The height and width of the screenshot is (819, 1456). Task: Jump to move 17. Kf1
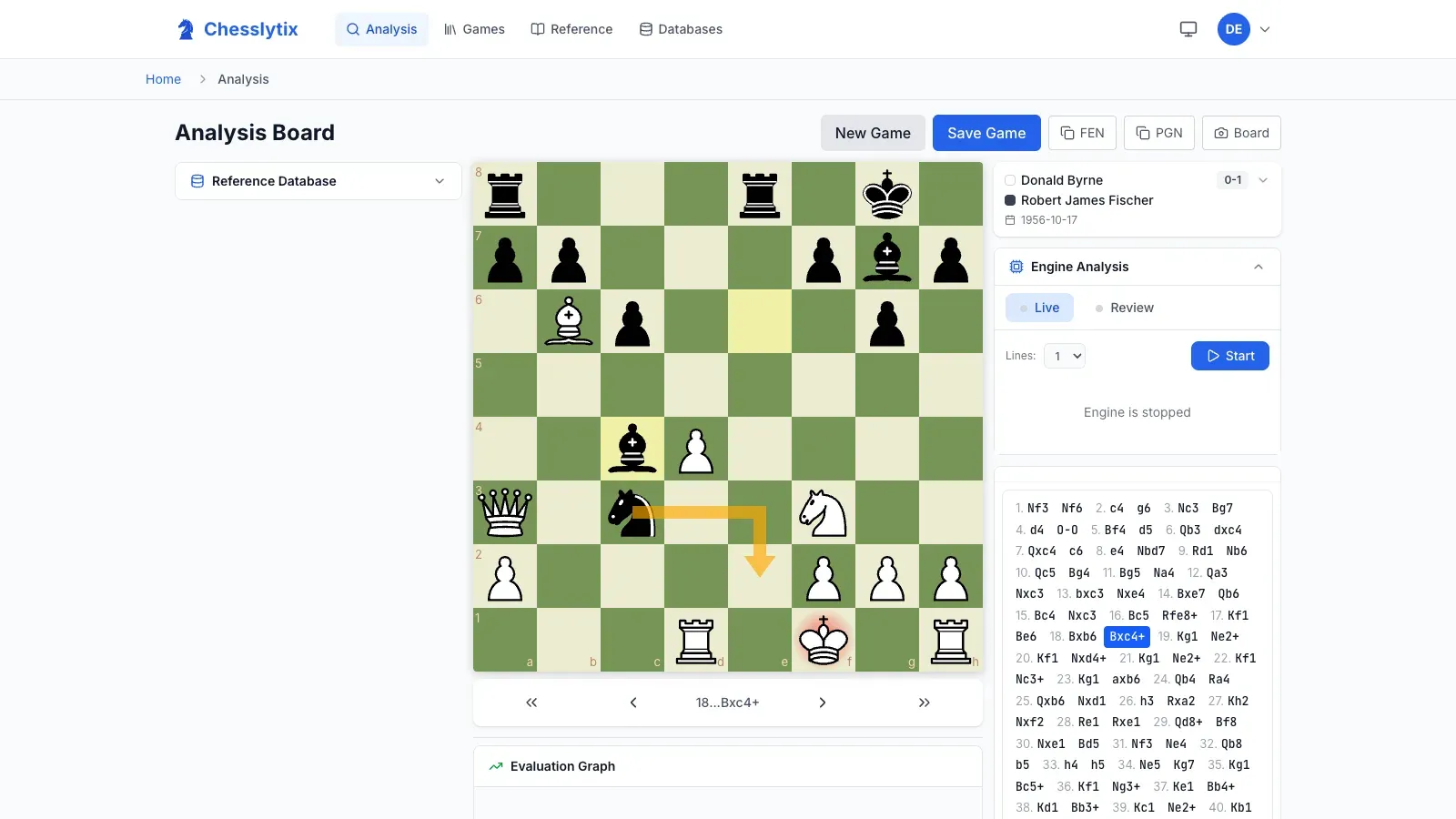(x=1238, y=615)
